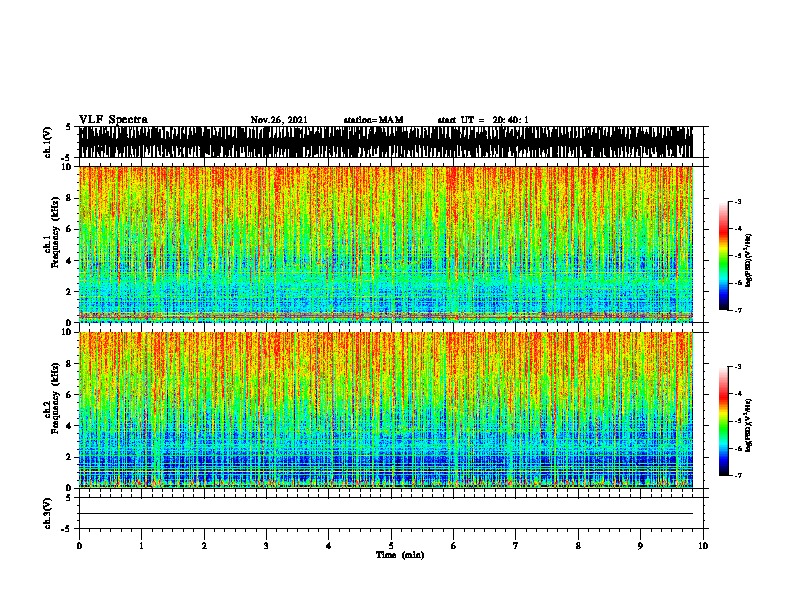Click time axis tick label "4"
Viewport: 792px width, 612px height.
pos(329,546)
